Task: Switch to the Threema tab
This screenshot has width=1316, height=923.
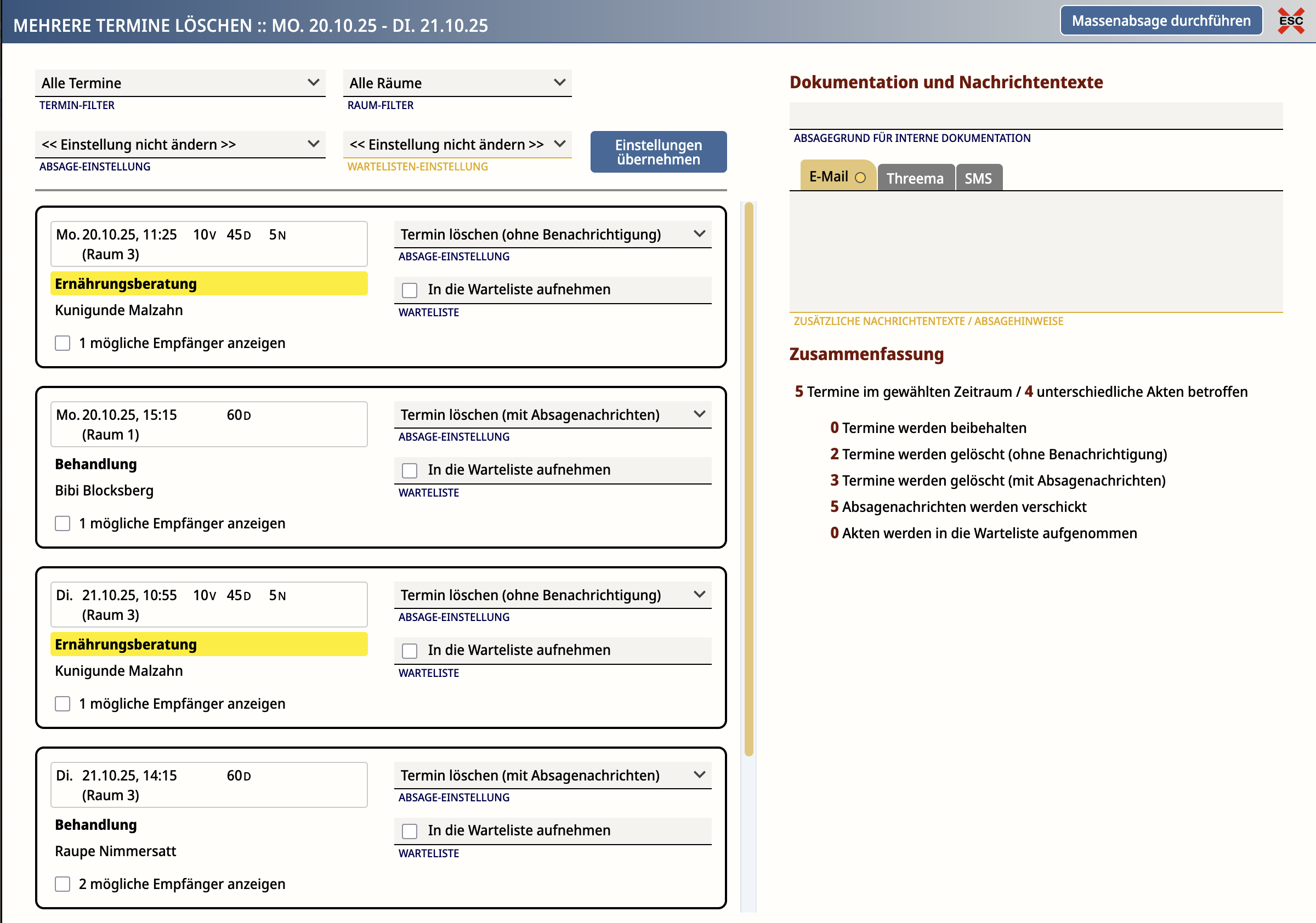Action: click(x=915, y=178)
